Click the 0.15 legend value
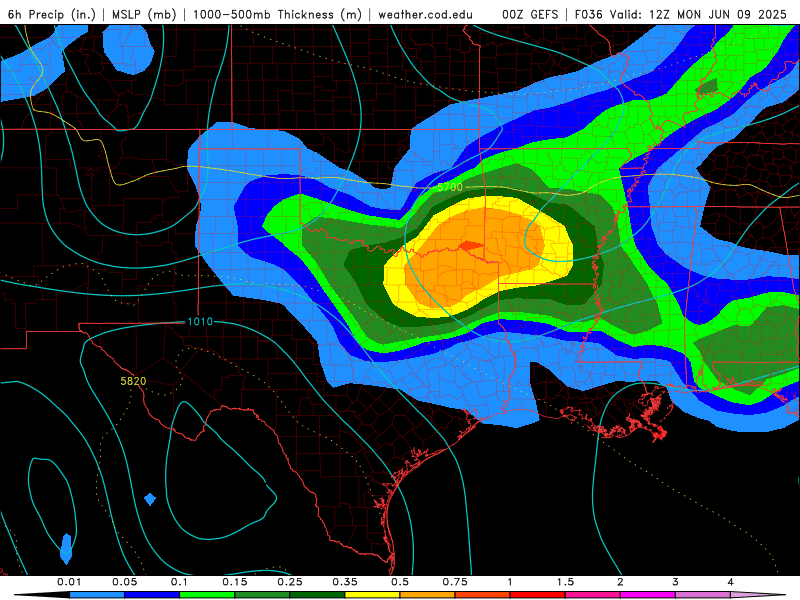The width and height of the screenshot is (800, 600). [235, 582]
